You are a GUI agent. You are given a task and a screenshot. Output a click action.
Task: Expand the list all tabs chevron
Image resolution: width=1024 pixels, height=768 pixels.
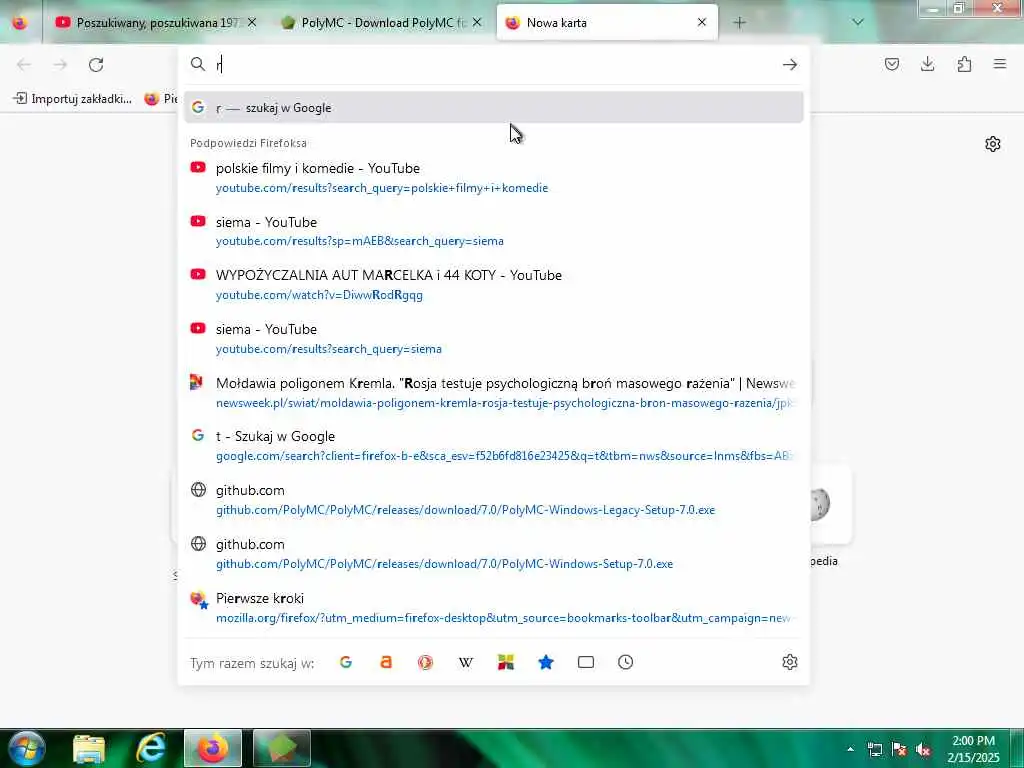click(858, 22)
